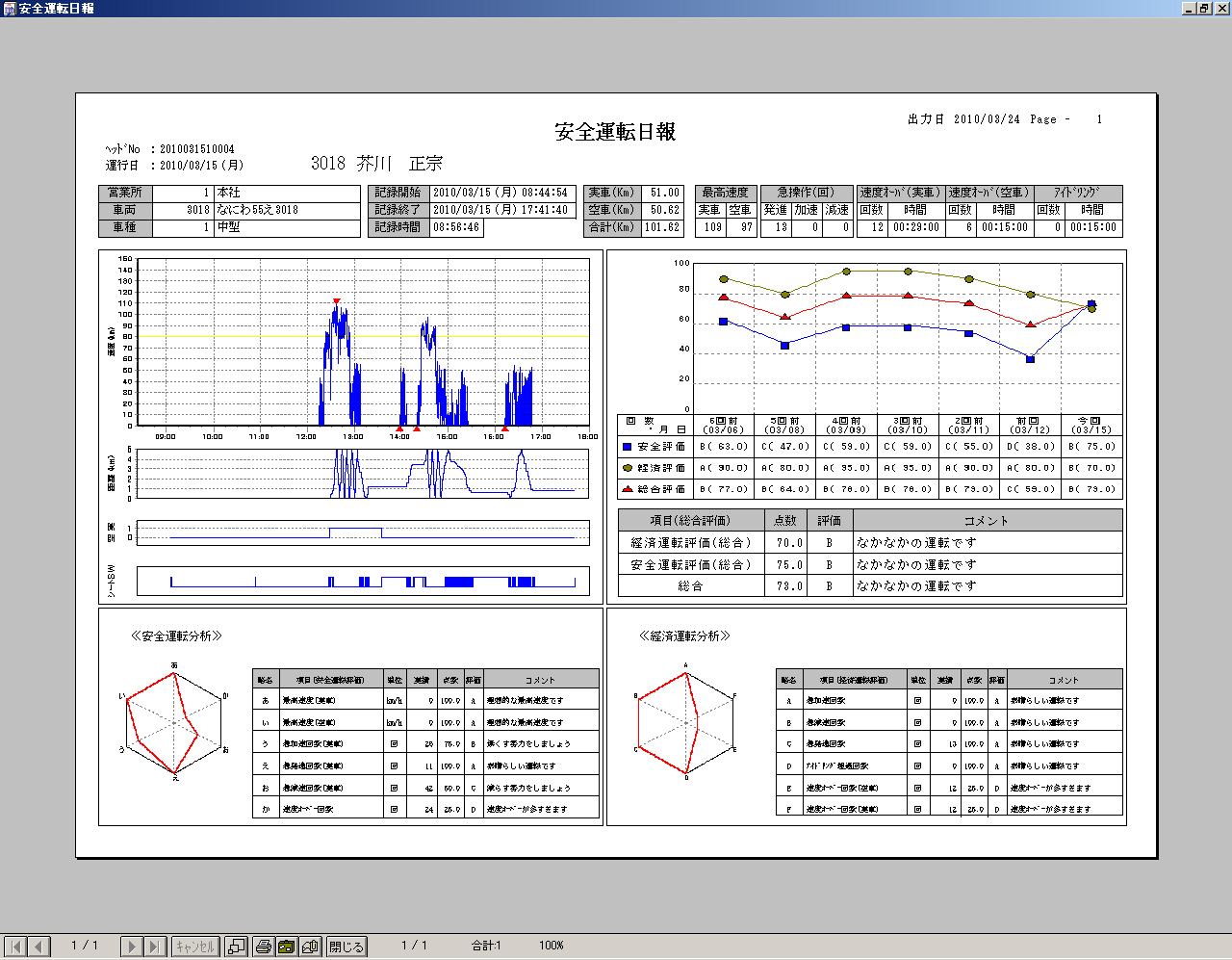The height and width of the screenshot is (960, 1232).
Task: Close the 安全運転日報 window
Action: click(1221, 8)
